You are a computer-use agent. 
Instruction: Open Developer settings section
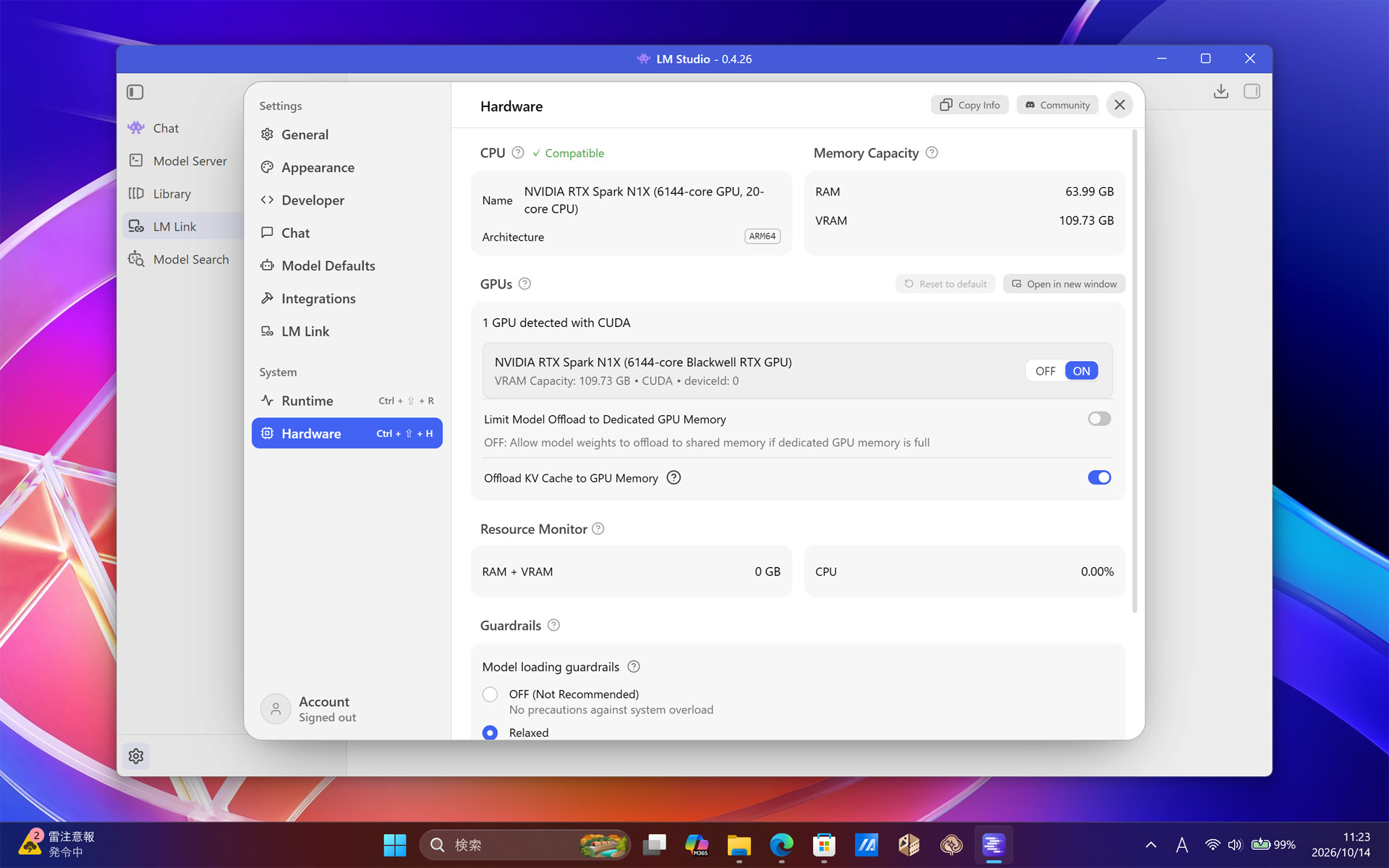coord(347,200)
